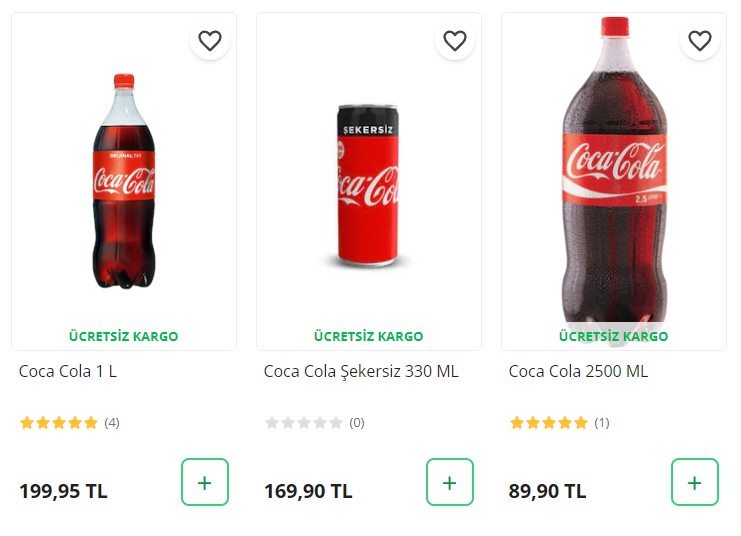The height and width of the screenshot is (536, 741).
Task: Open the Coca Cola 1 L product title
Action: pos(68,371)
